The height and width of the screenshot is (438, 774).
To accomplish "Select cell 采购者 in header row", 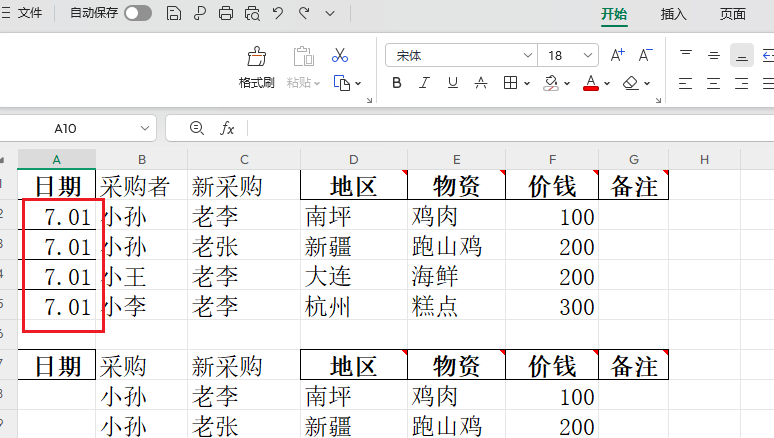I will (141, 186).
